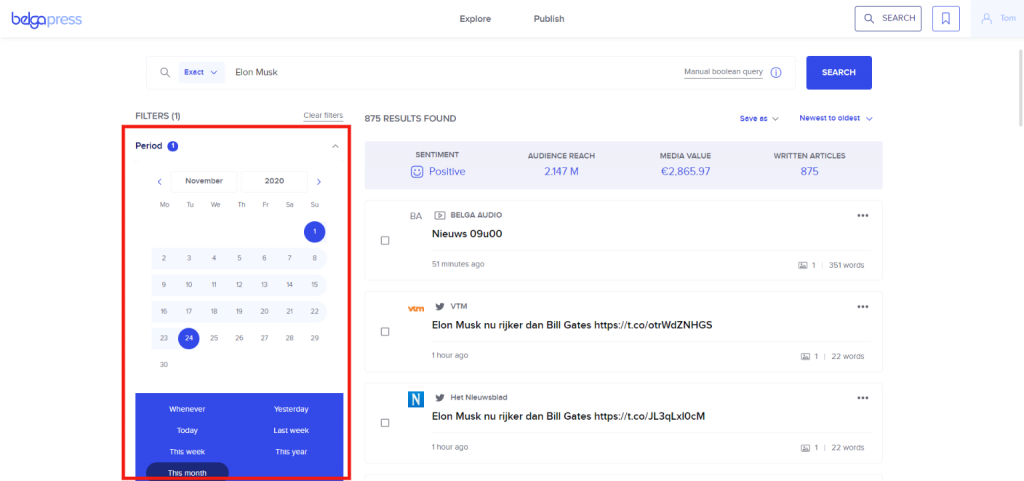The width and height of the screenshot is (1024, 481).
Task: Open VTM Elon Musk rijker article title
Action: (x=571, y=325)
